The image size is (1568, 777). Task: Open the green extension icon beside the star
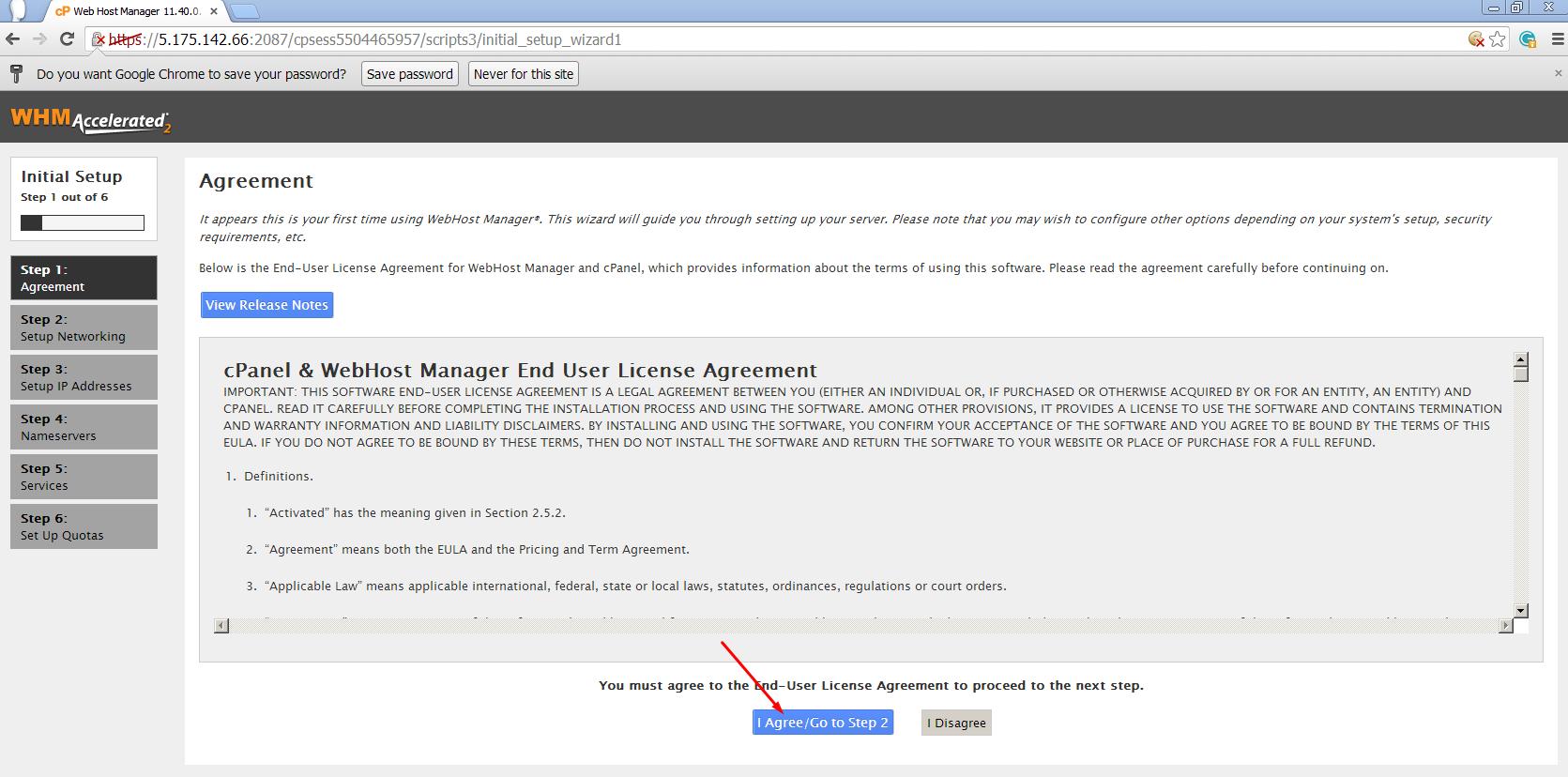(1528, 39)
